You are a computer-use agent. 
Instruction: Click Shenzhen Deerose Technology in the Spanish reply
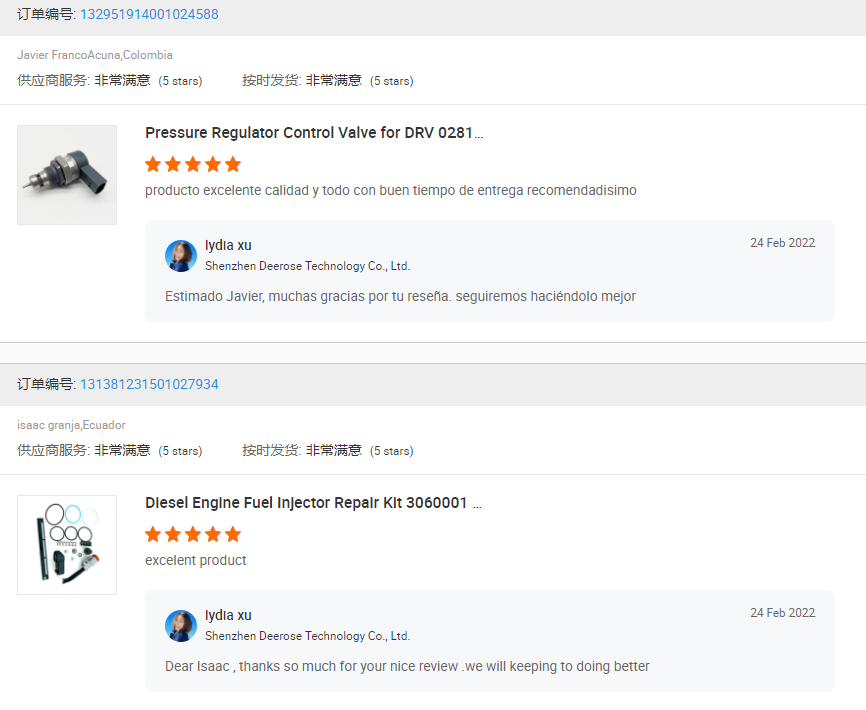(307, 266)
